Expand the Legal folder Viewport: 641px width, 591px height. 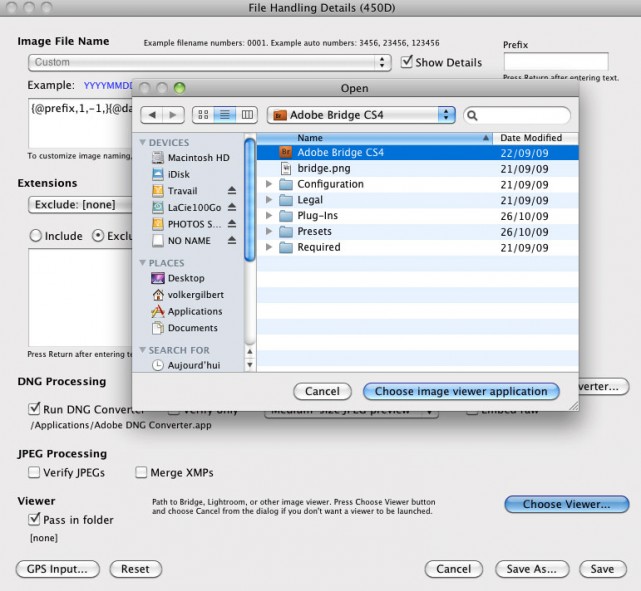269,200
